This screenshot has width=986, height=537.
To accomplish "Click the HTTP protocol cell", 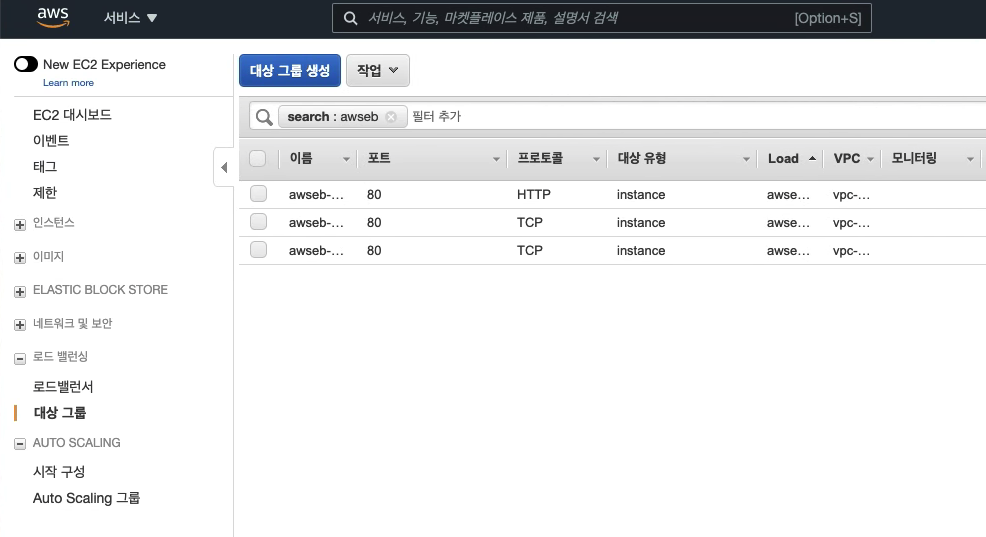I will click(533, 195).
